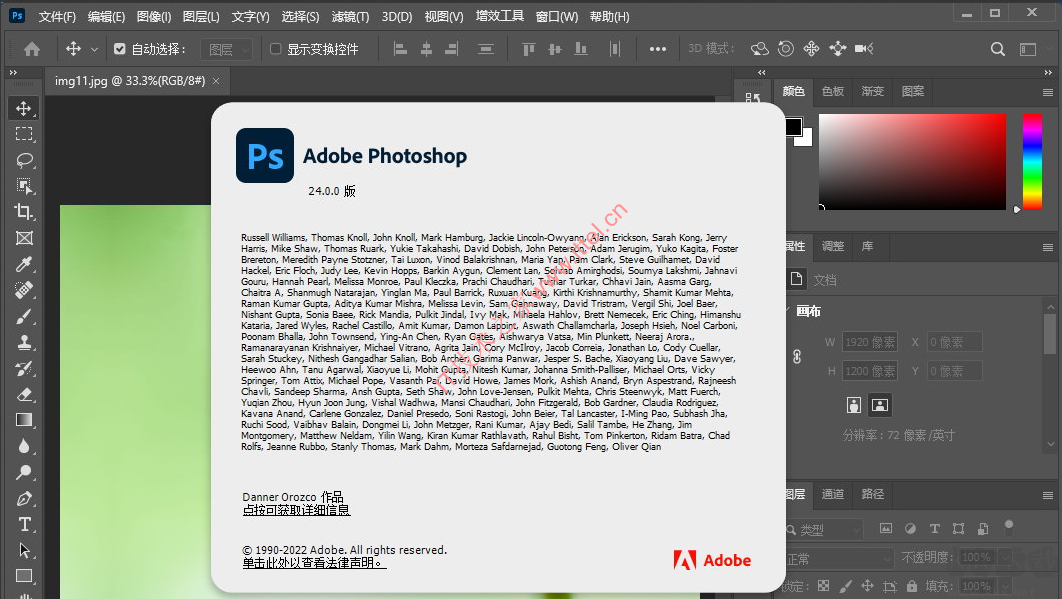Select the Horizontal Type tool
The image size is (1062, 599).
coord(25,524)
